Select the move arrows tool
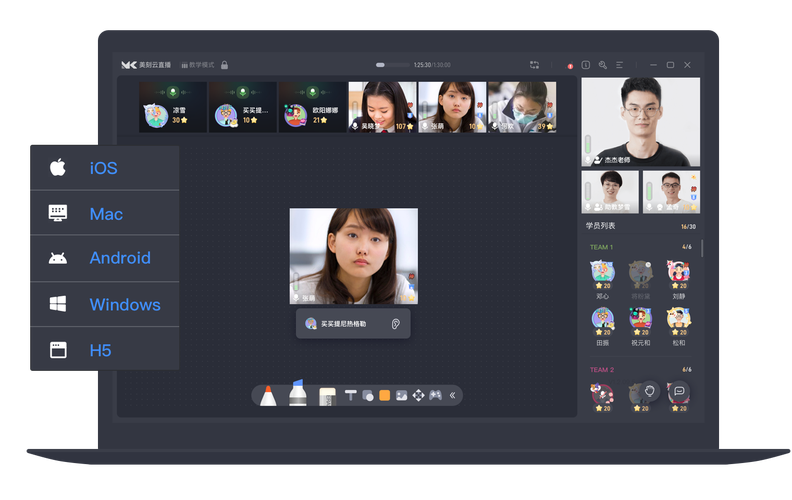This screenshot has height=500, width=792. click(x=418, y=395)
